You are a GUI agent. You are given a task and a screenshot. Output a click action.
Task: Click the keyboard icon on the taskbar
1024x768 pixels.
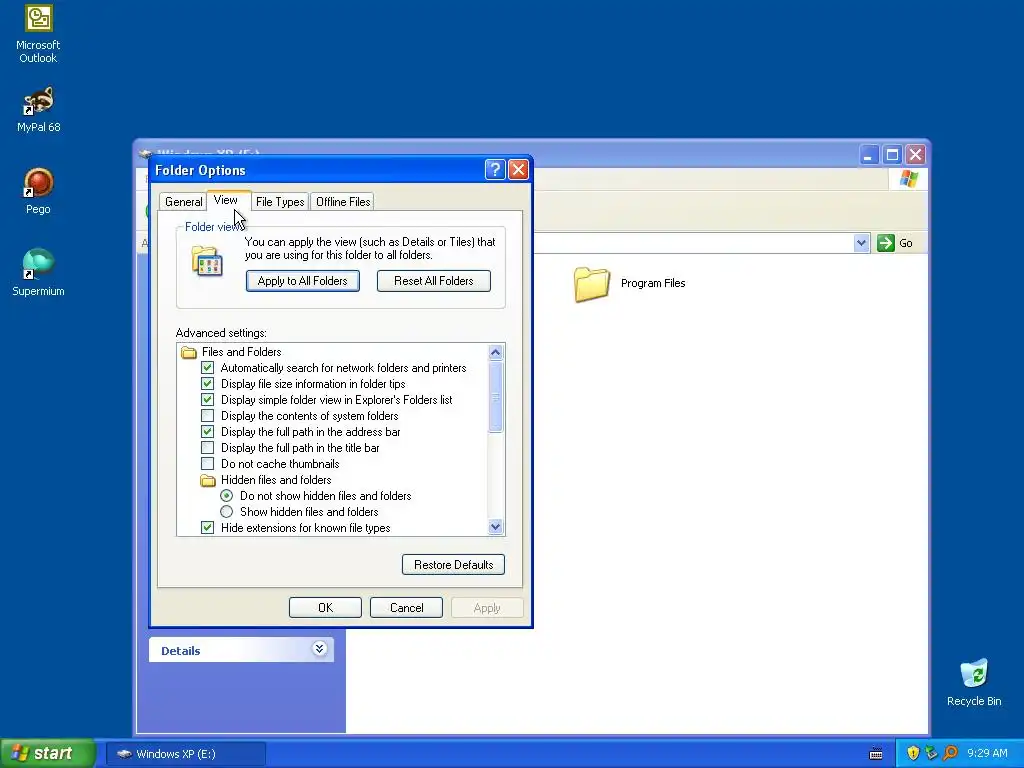coord(876,754)
